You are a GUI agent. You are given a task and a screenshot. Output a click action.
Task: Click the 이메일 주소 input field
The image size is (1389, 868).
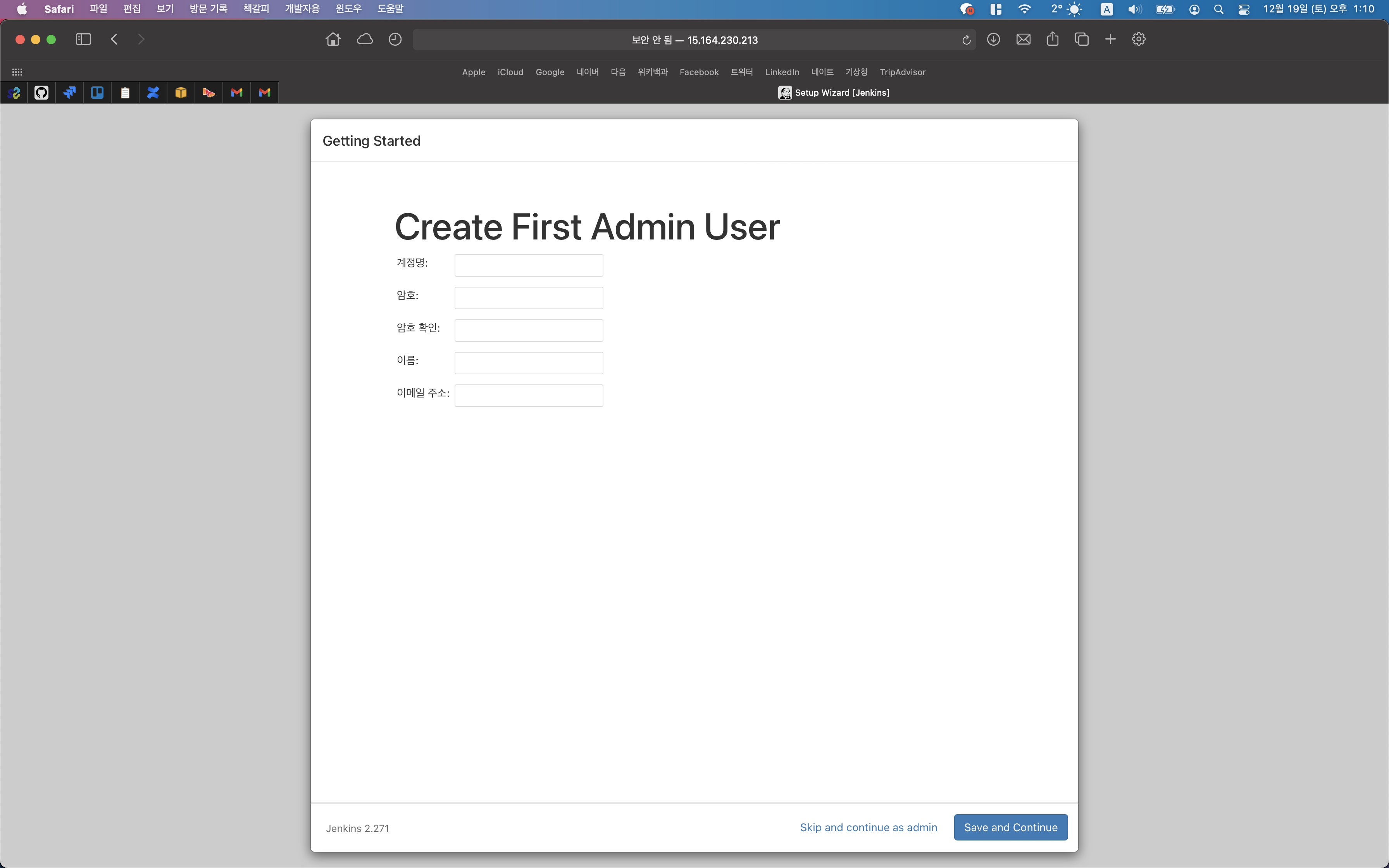coord(529,396)
